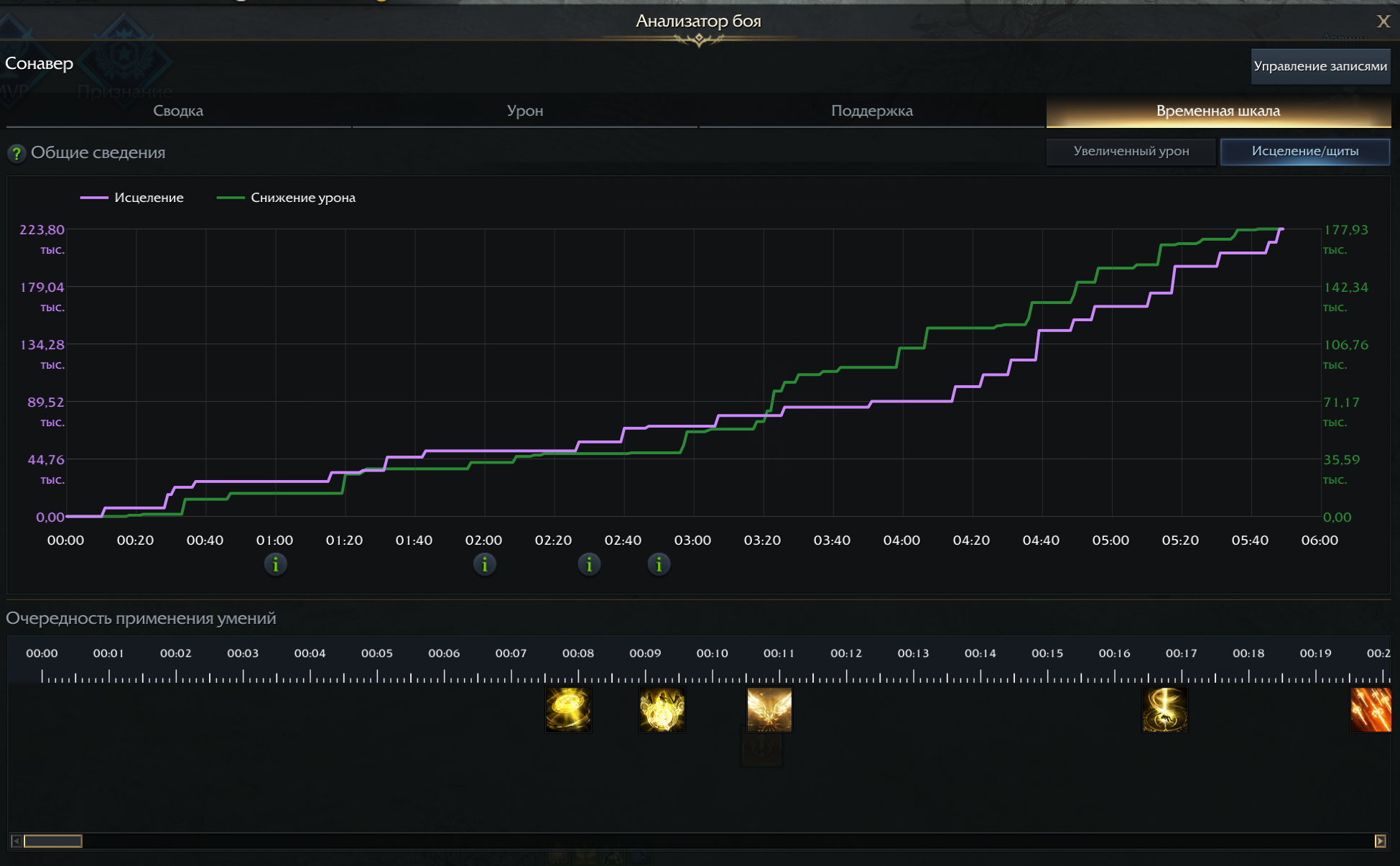Viewport: 1400px width, 866px height.
Task: Toggle to Исцеление/щиты view
Action: click(1304, 151)
